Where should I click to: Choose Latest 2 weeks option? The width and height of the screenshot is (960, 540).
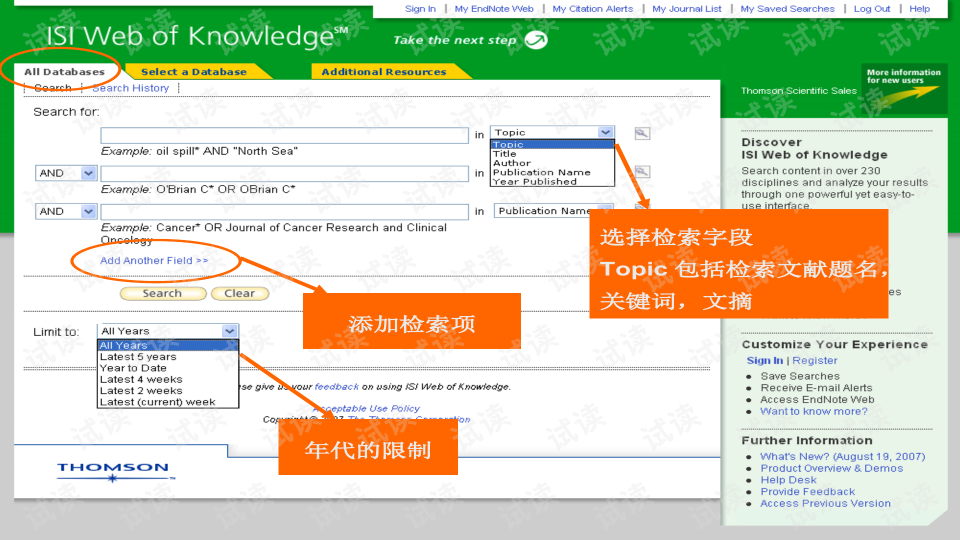point(141,391)
